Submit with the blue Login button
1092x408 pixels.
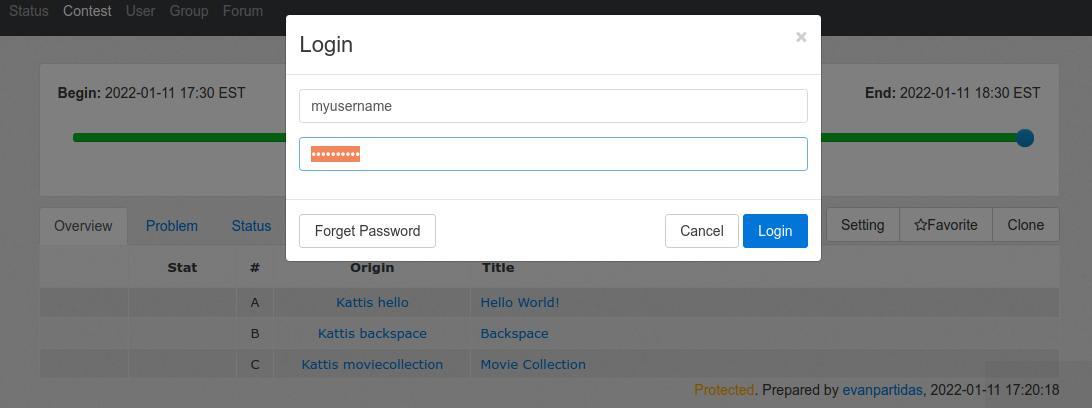(774, 231)
